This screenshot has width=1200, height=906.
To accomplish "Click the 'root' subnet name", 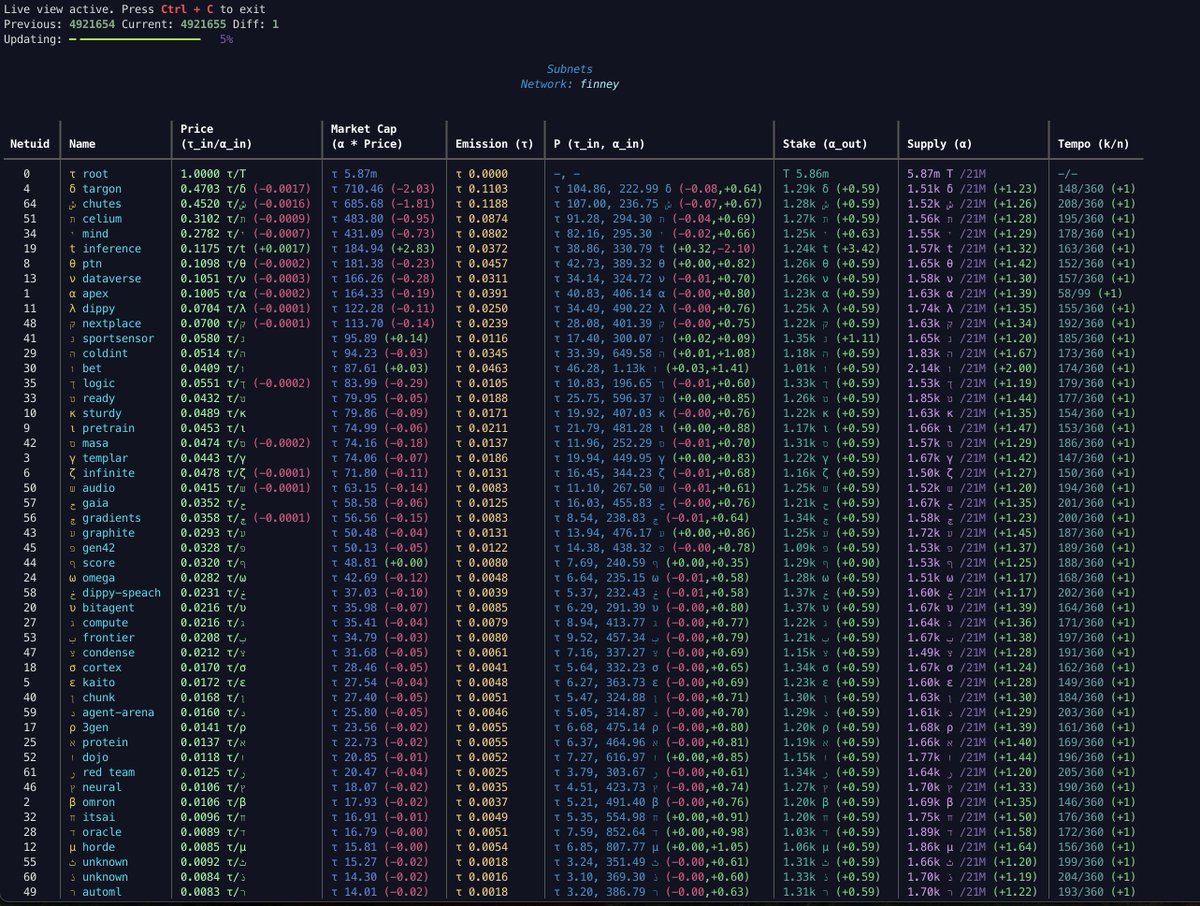I will tap(96, 174).
